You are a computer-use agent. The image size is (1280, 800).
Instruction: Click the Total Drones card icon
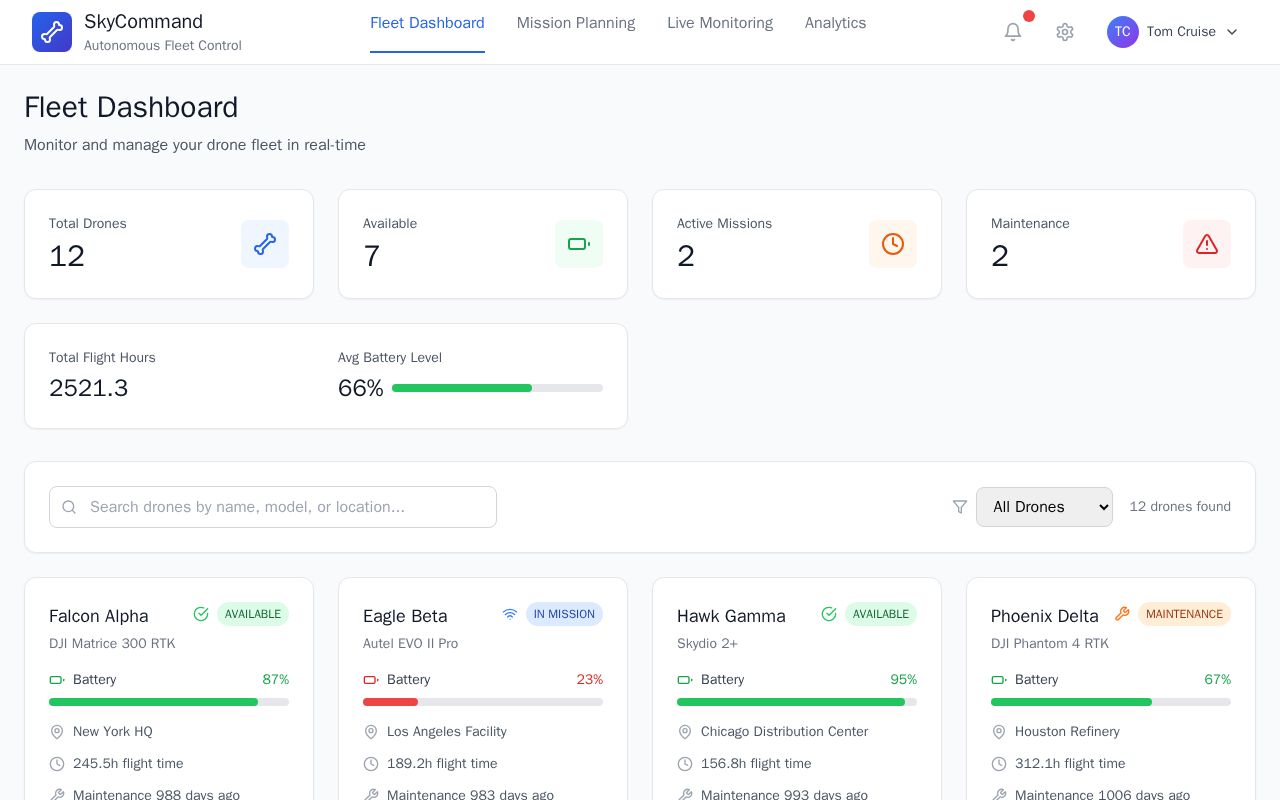265,244
